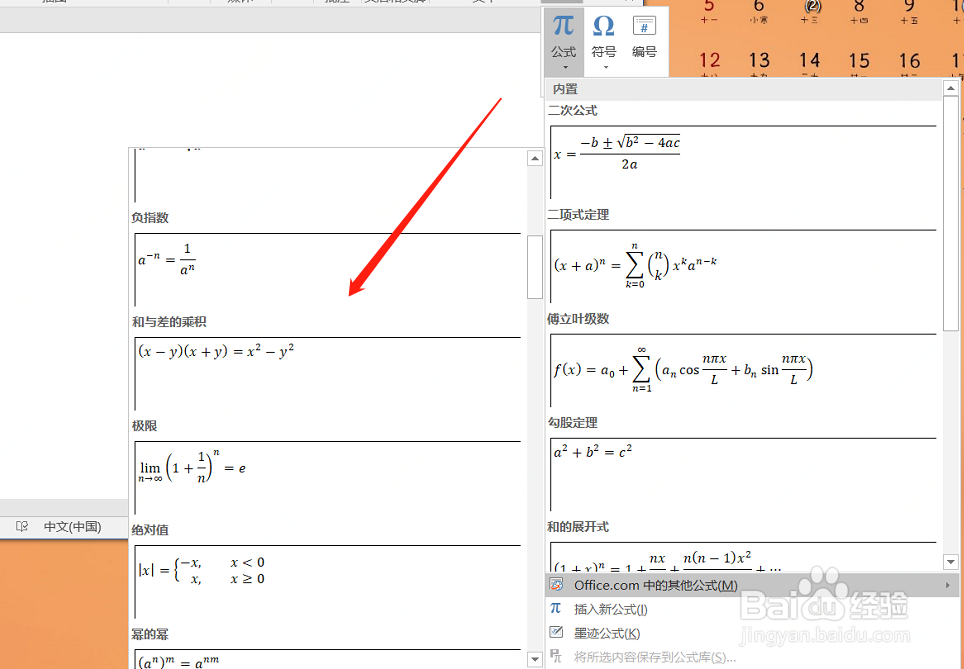
Task: Select date 9 in the calendar
Action: click(909, 7)
